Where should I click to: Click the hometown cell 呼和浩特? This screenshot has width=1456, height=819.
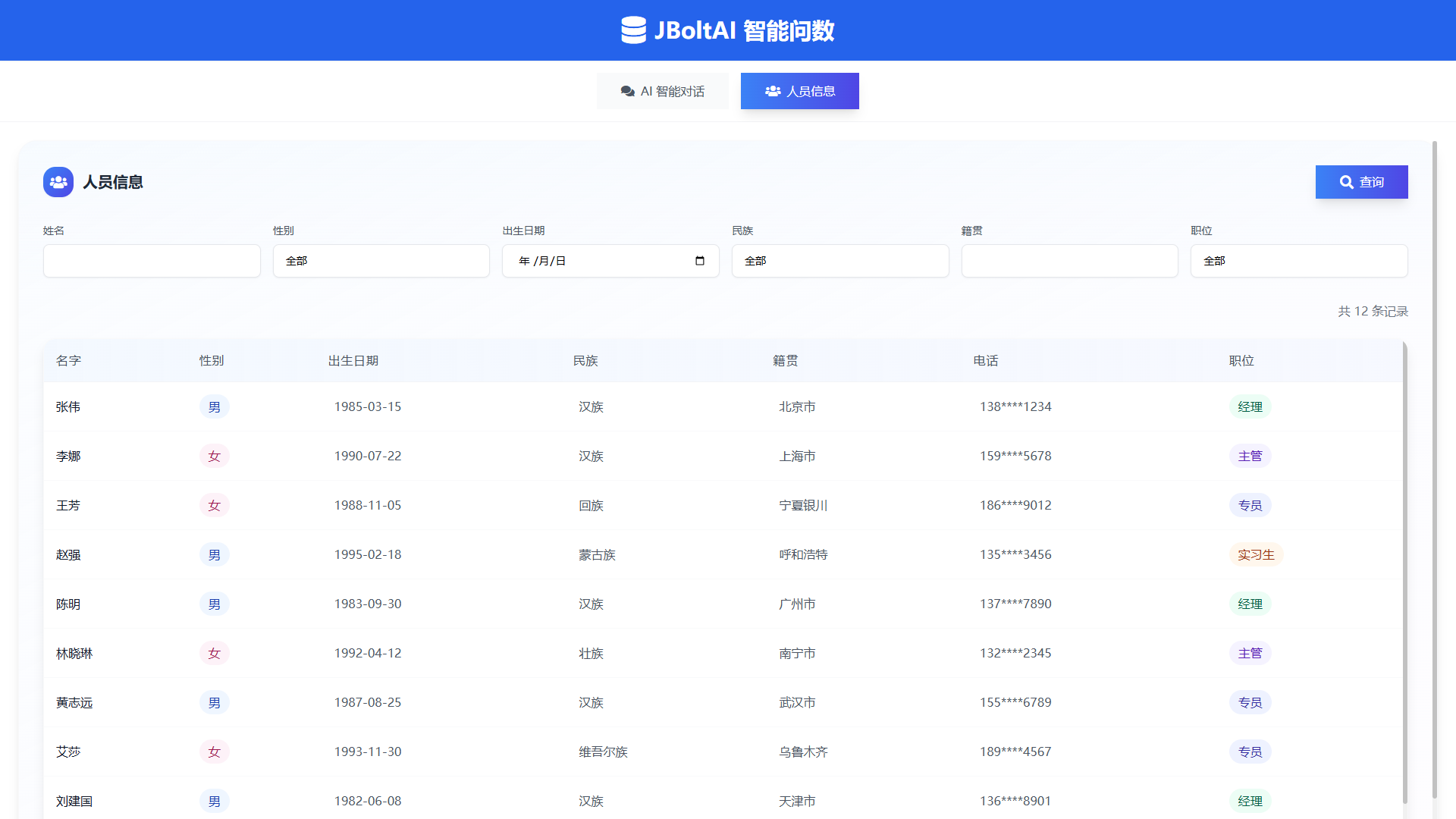[x=803, y=555]
